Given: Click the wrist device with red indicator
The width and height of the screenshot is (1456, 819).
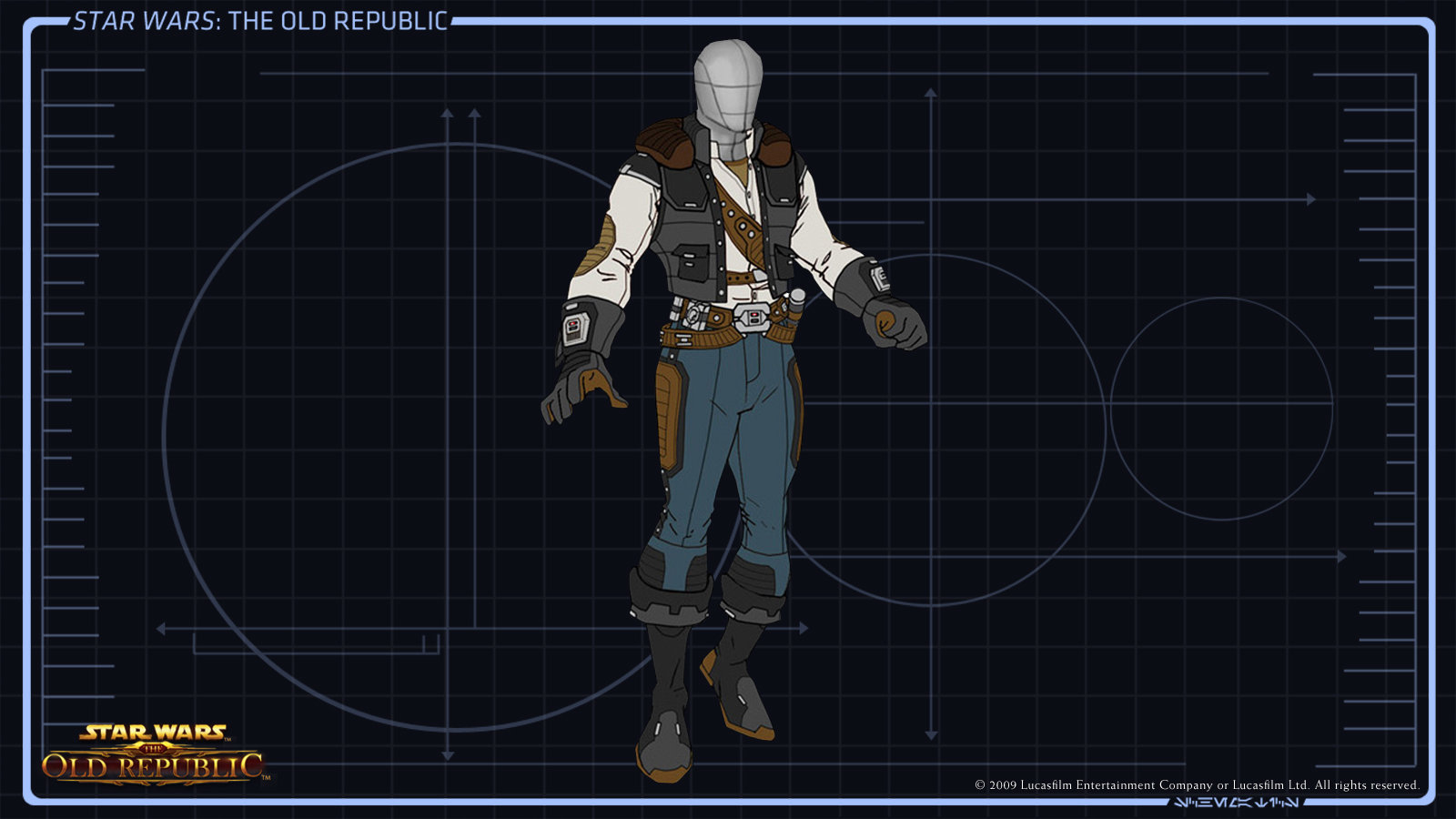Looking at the screenshot, I should click(575, 328).
